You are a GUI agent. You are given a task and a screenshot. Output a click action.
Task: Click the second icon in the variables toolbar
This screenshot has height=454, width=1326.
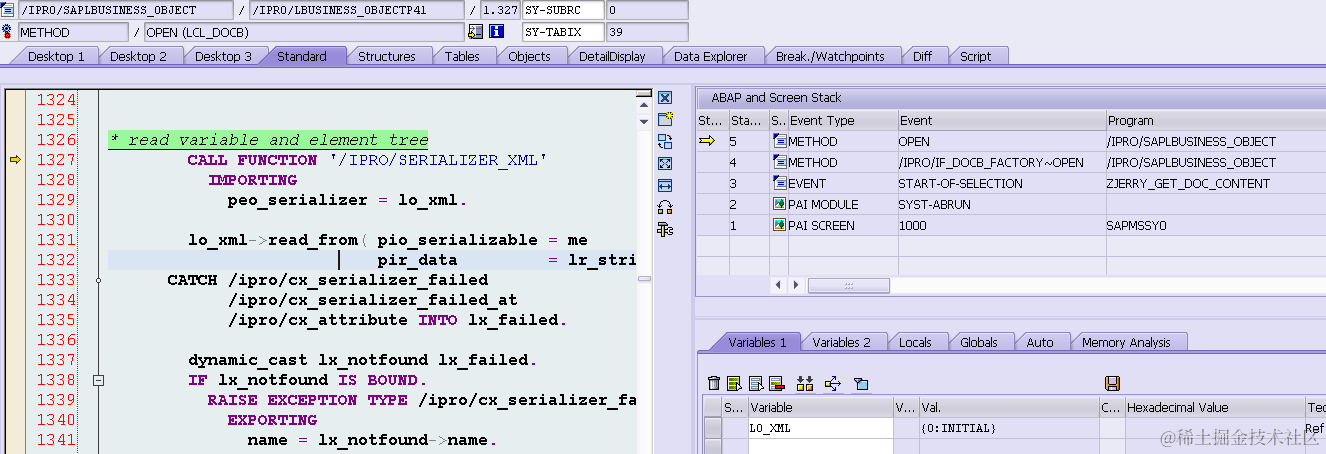pos(735,383)
